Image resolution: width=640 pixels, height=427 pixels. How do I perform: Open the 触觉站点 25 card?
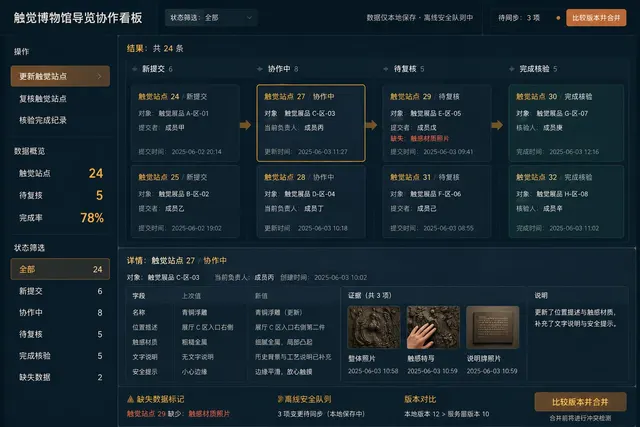point(185,201)
